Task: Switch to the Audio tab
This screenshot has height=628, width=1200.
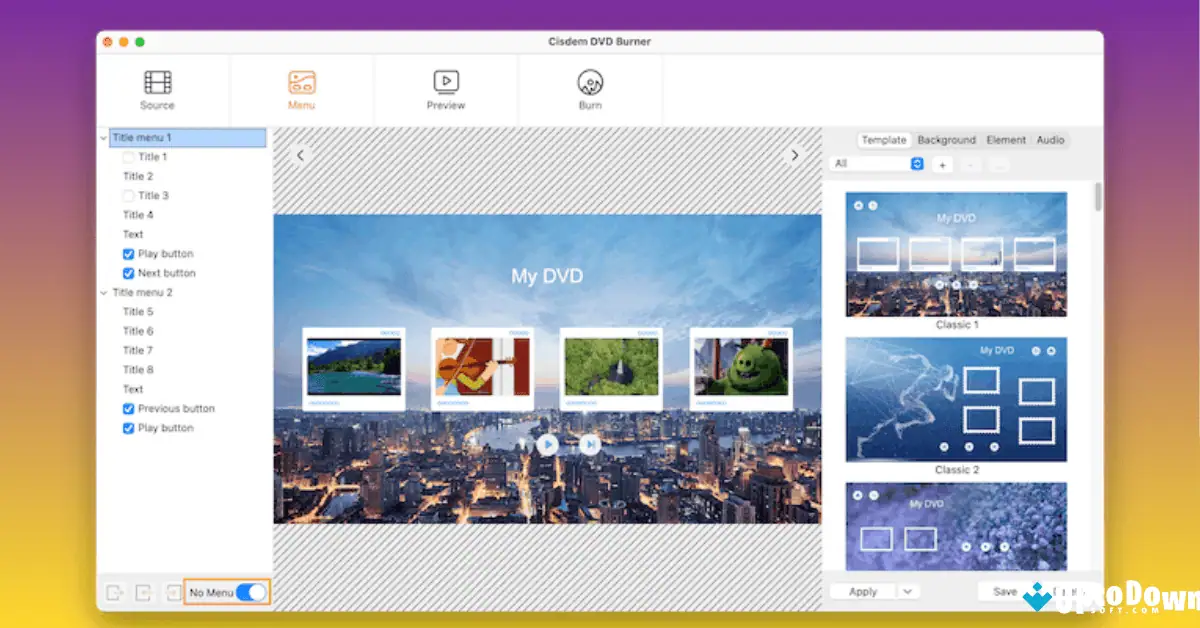Action: (x=1050, y=140)
